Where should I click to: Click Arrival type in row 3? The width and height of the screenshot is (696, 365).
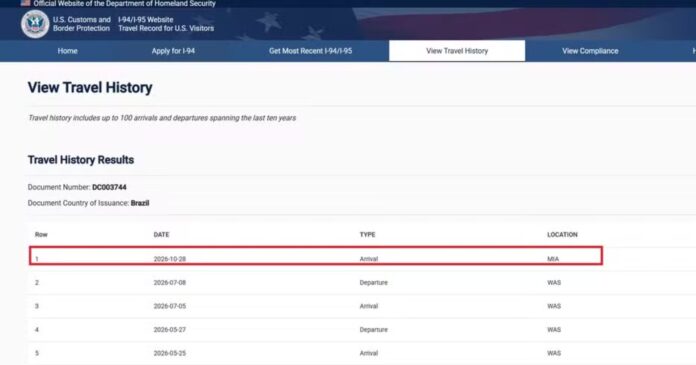click(x=368, y=306)
